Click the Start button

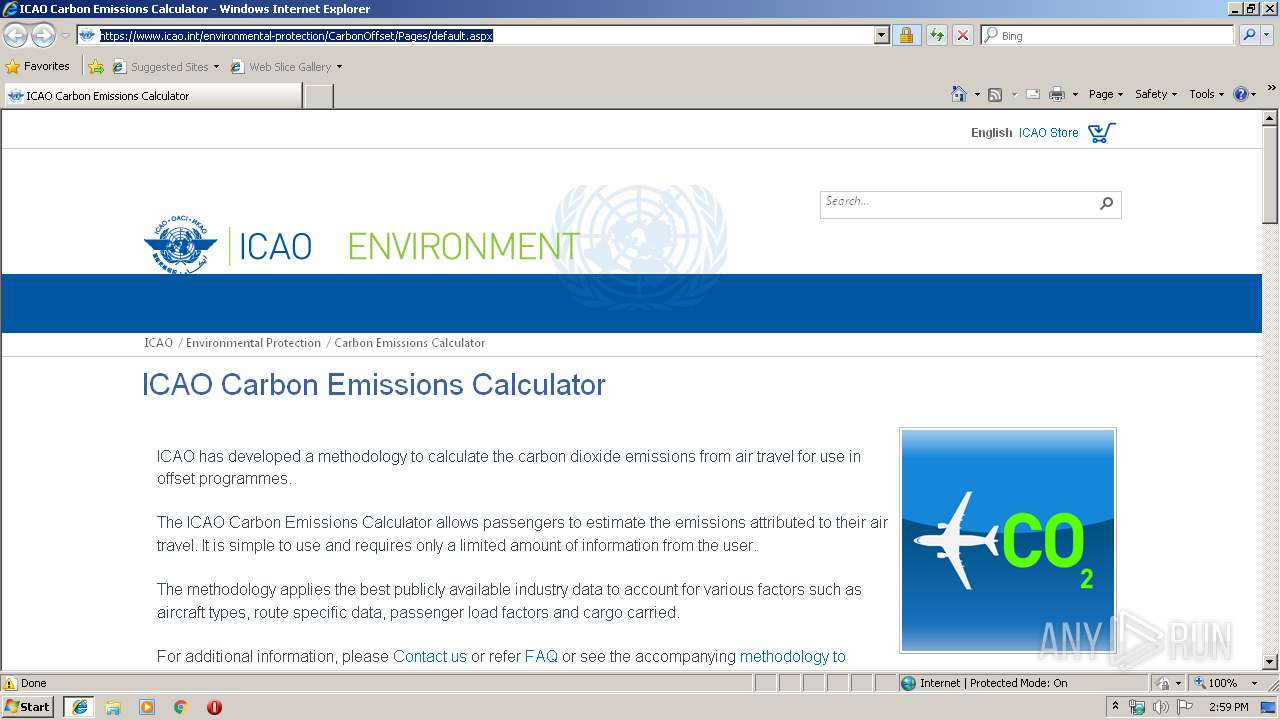tap(28, 707)
